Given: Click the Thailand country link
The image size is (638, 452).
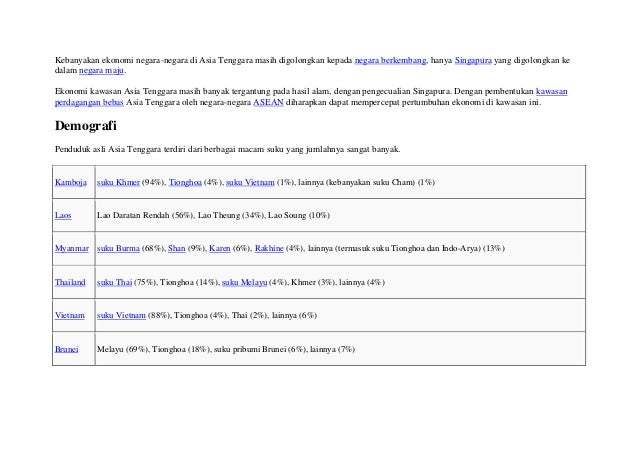Looking at the screenshot, I should point(70,282).
